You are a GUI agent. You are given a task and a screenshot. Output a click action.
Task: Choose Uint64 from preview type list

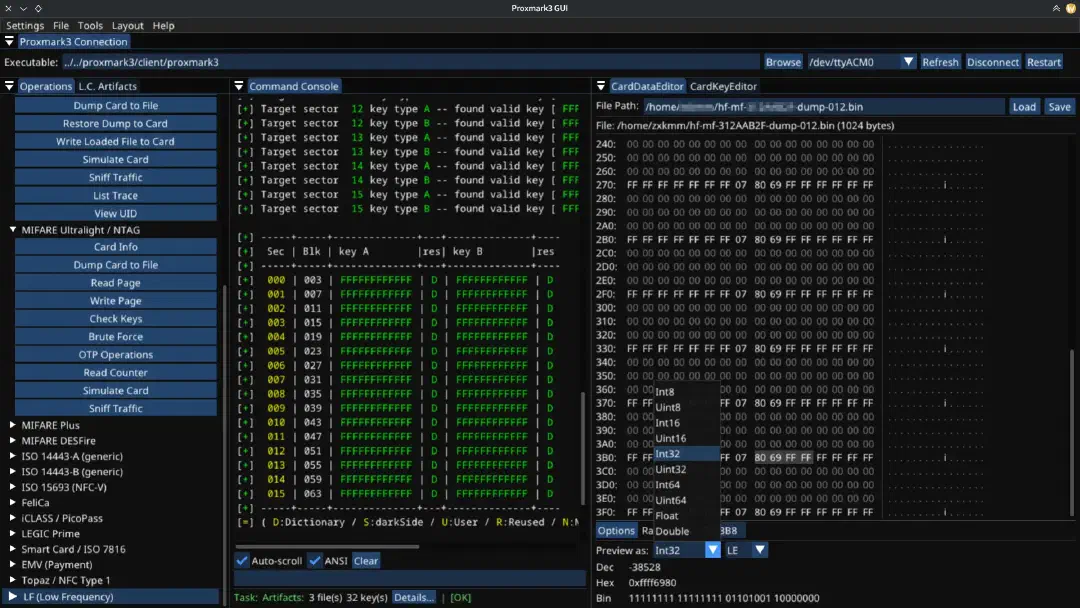[686, 500]
